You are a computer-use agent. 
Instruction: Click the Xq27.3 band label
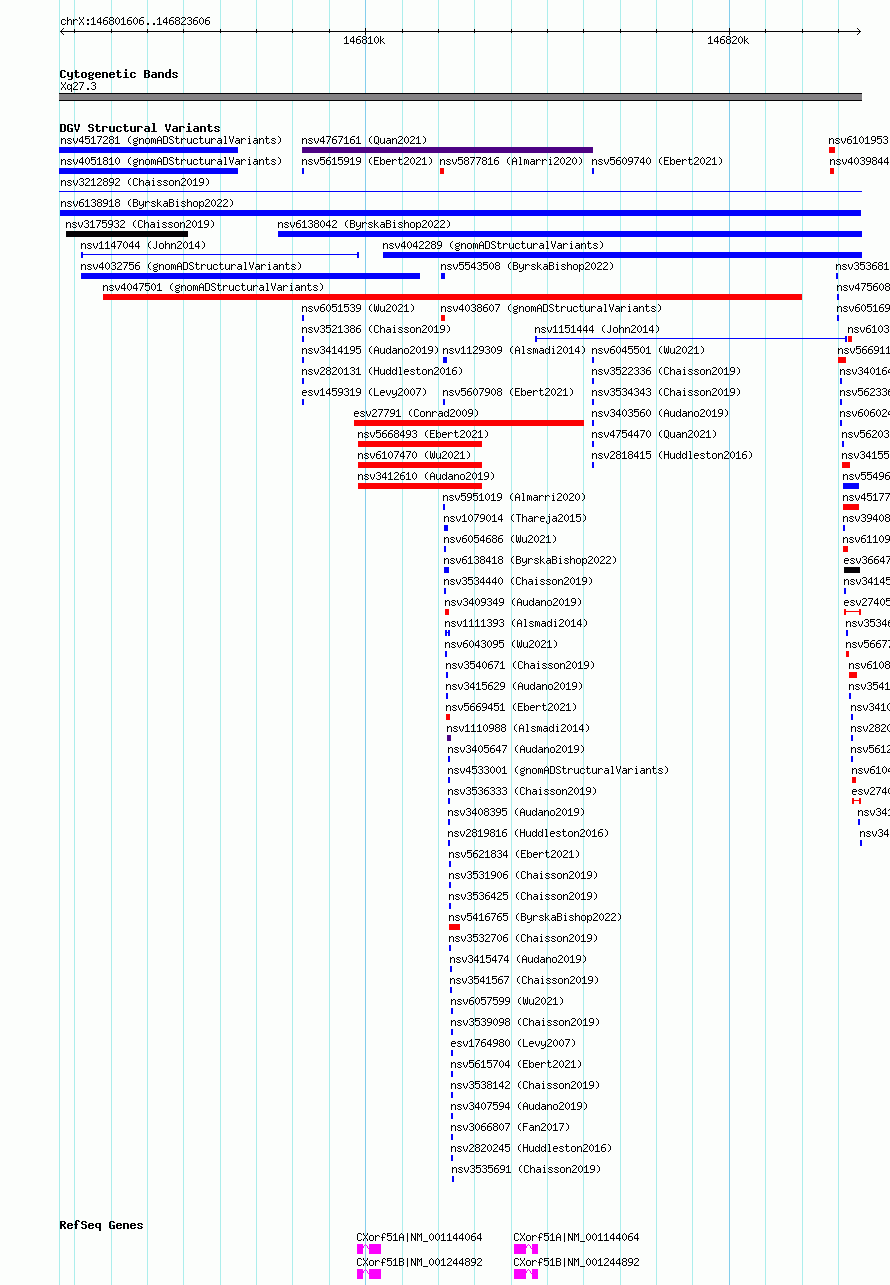click(x=78, y=87)
